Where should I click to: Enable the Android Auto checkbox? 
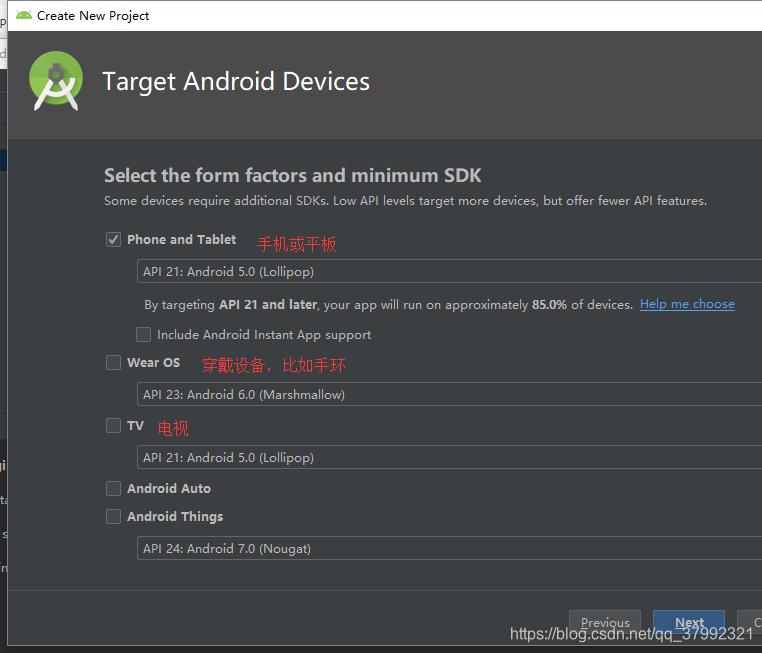(113, 488)
